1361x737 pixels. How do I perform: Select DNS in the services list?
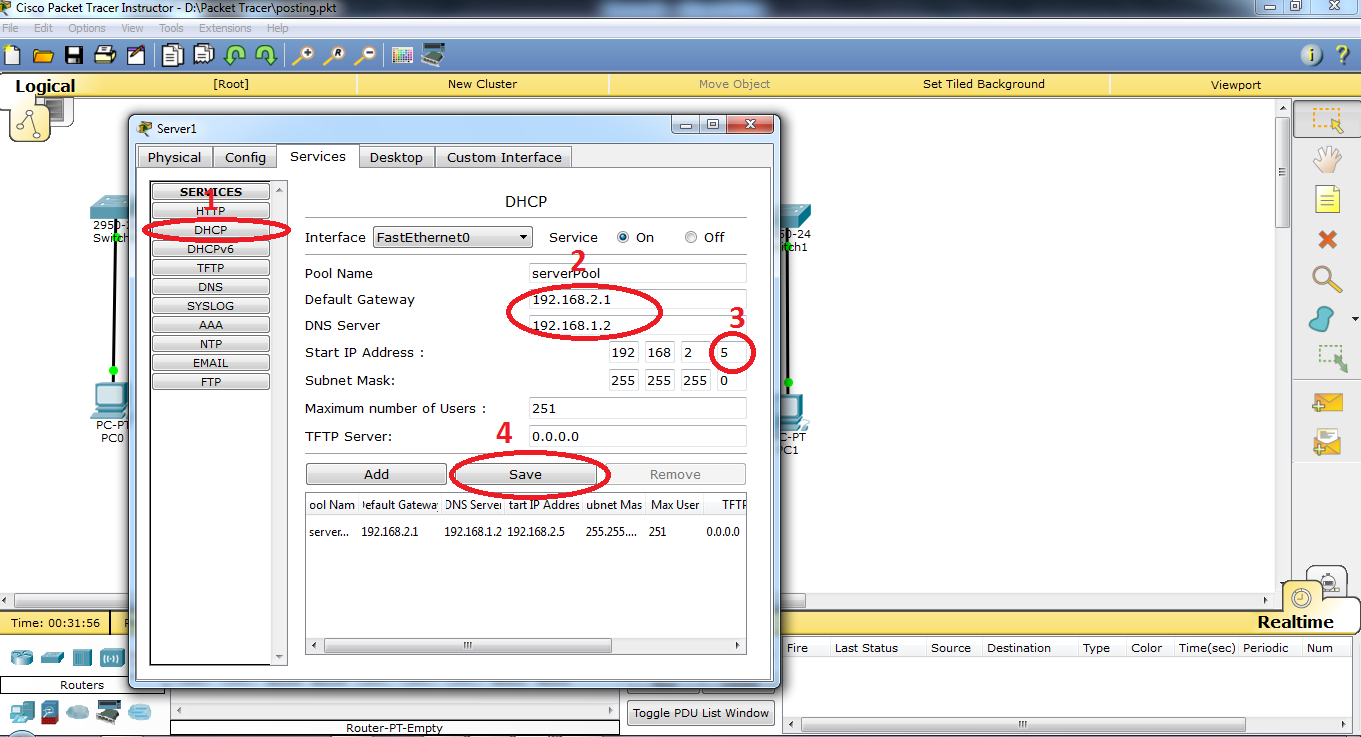(x=211, y=287)
